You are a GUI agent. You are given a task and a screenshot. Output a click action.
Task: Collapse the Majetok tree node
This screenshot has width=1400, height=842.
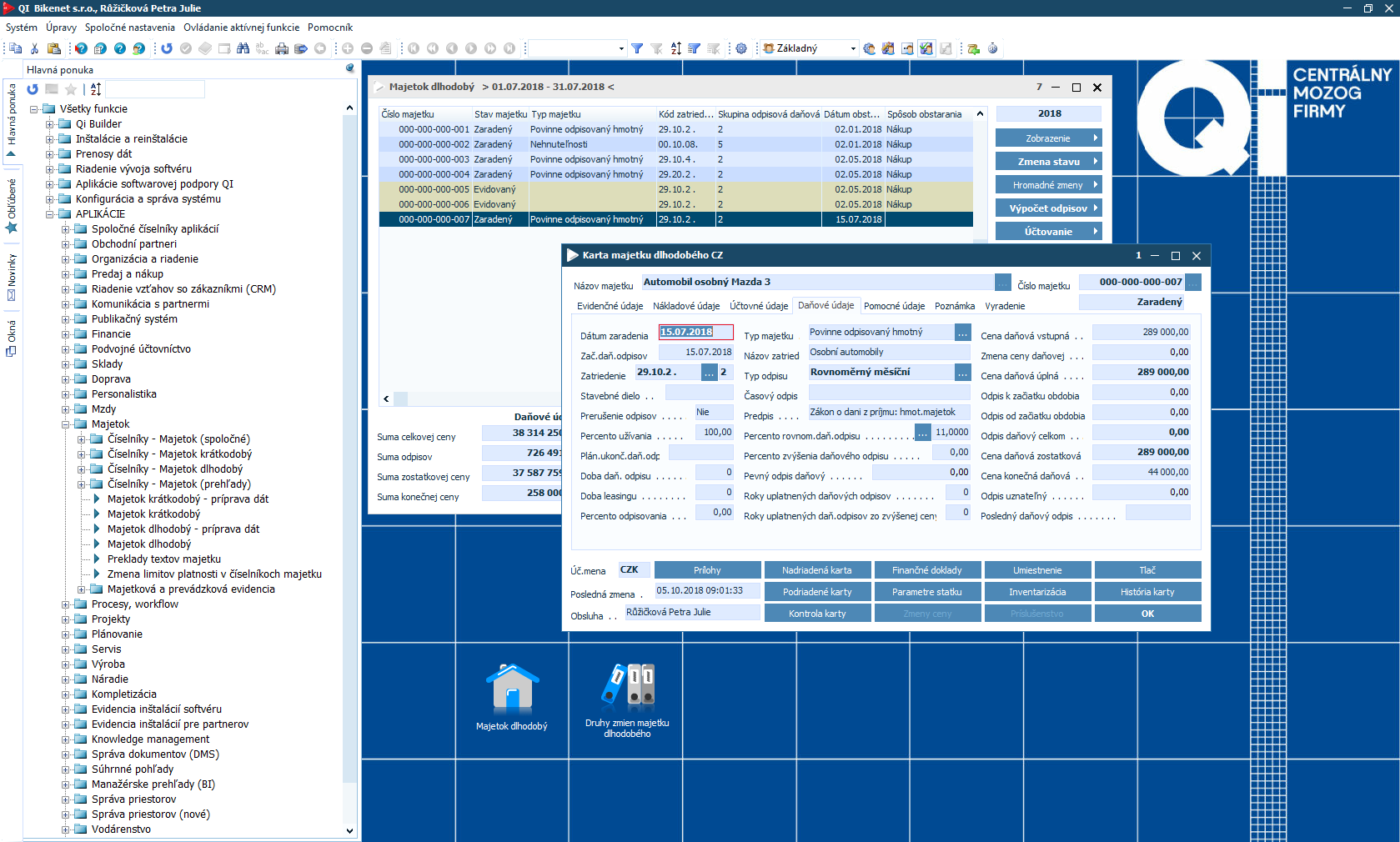66,424
